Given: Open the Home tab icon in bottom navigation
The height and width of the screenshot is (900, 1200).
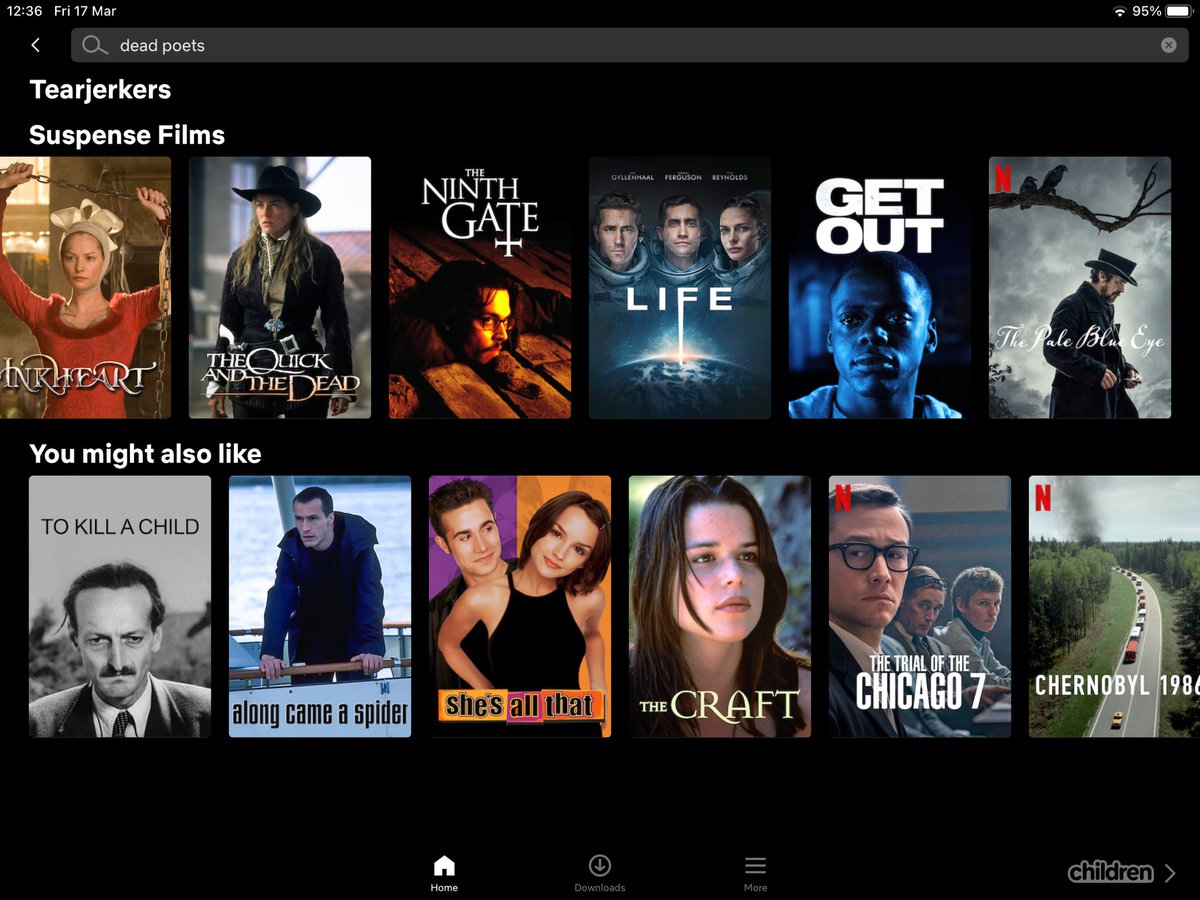Looking at the screenshot, I should pos(443,866).
